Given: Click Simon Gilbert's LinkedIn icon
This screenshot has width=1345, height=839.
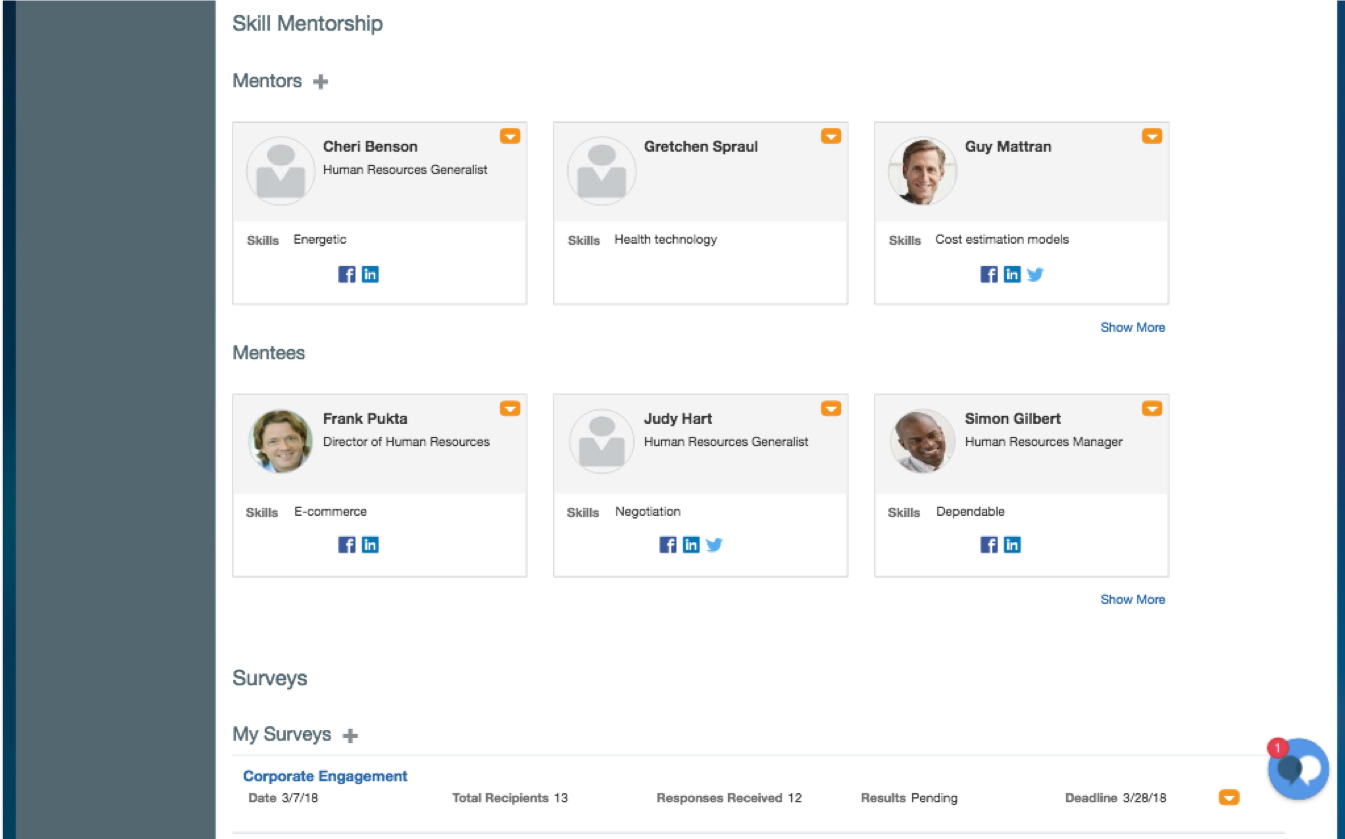Looking at the screenshot, I should tap(1012, 545).
